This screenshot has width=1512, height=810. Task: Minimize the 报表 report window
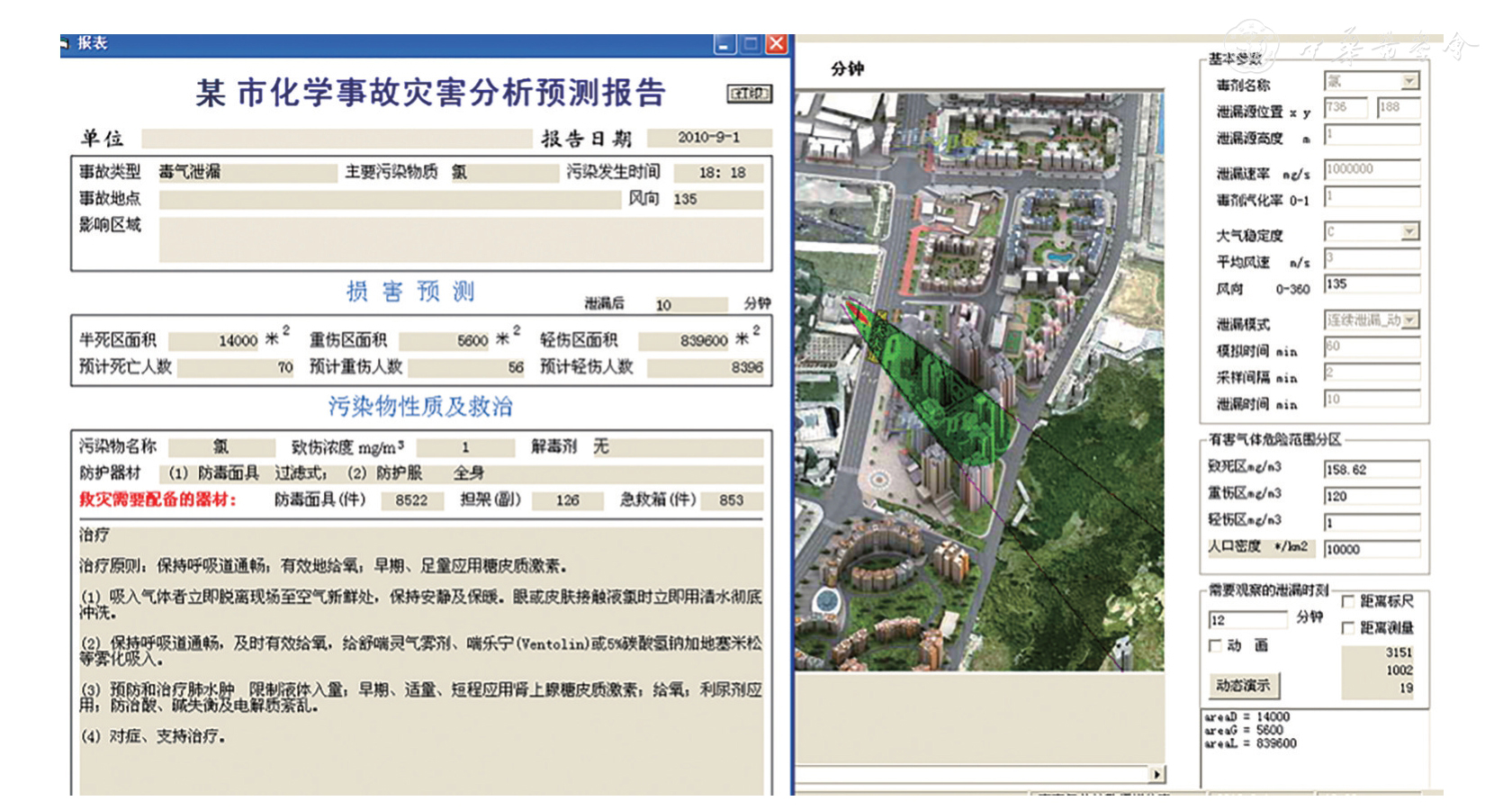pos(724,44)
